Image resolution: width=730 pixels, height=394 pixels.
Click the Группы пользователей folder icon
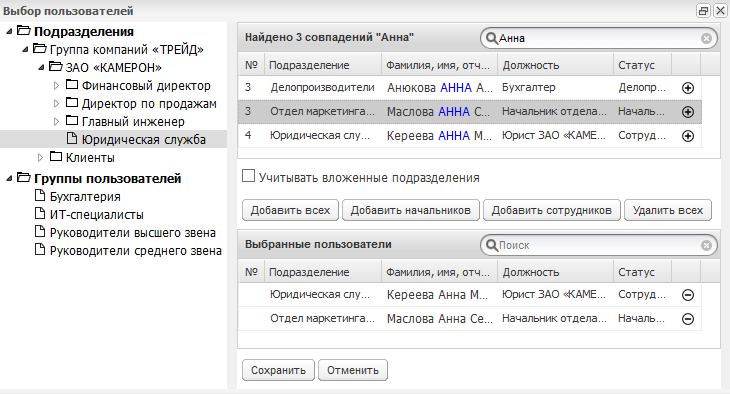pos(24,177)
